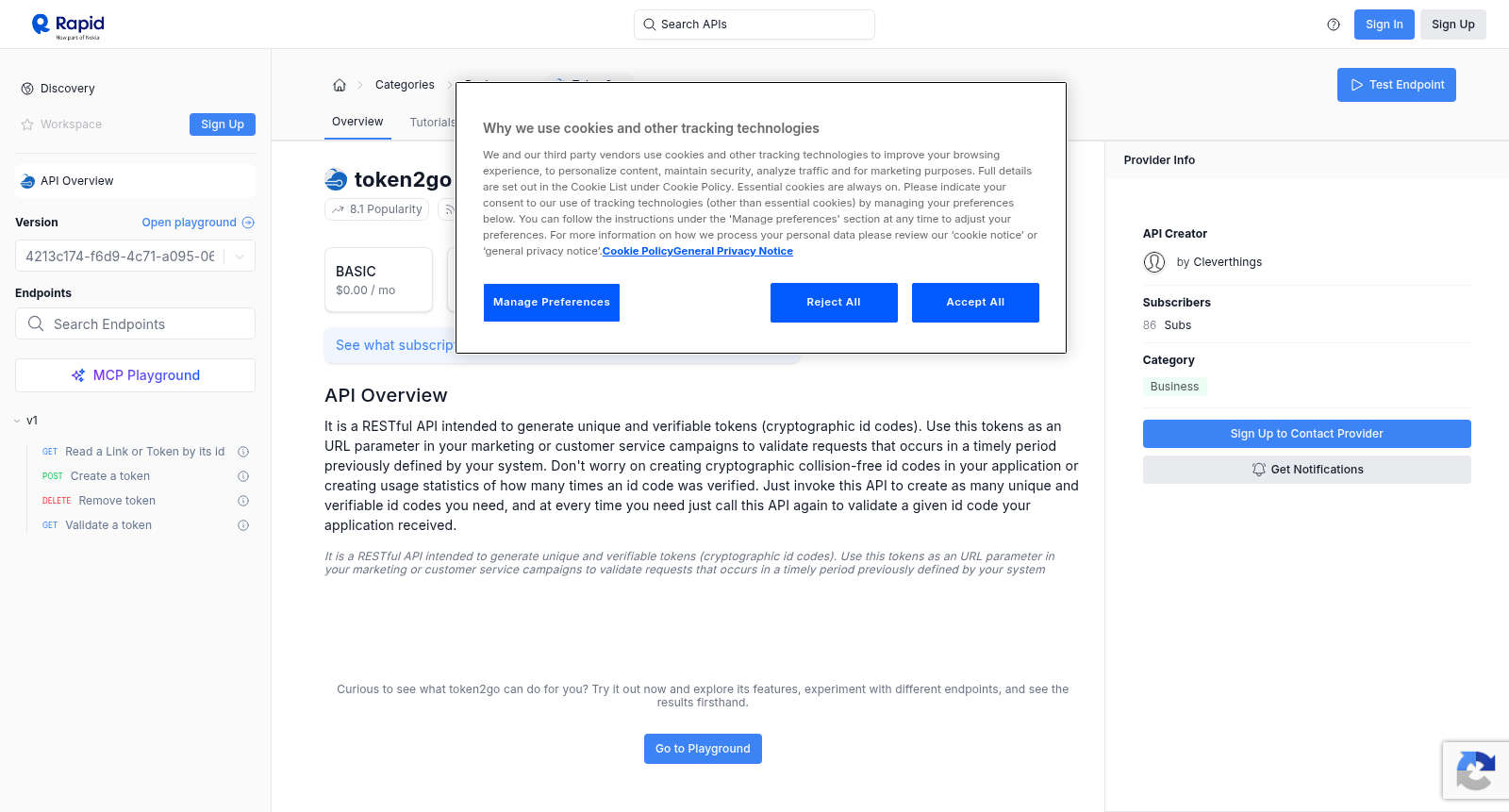Image resolution: width=1509 pixels, height=812 pixels.
Task: Click the Open playground arrow icon
Action: click(x=248, y=223)
